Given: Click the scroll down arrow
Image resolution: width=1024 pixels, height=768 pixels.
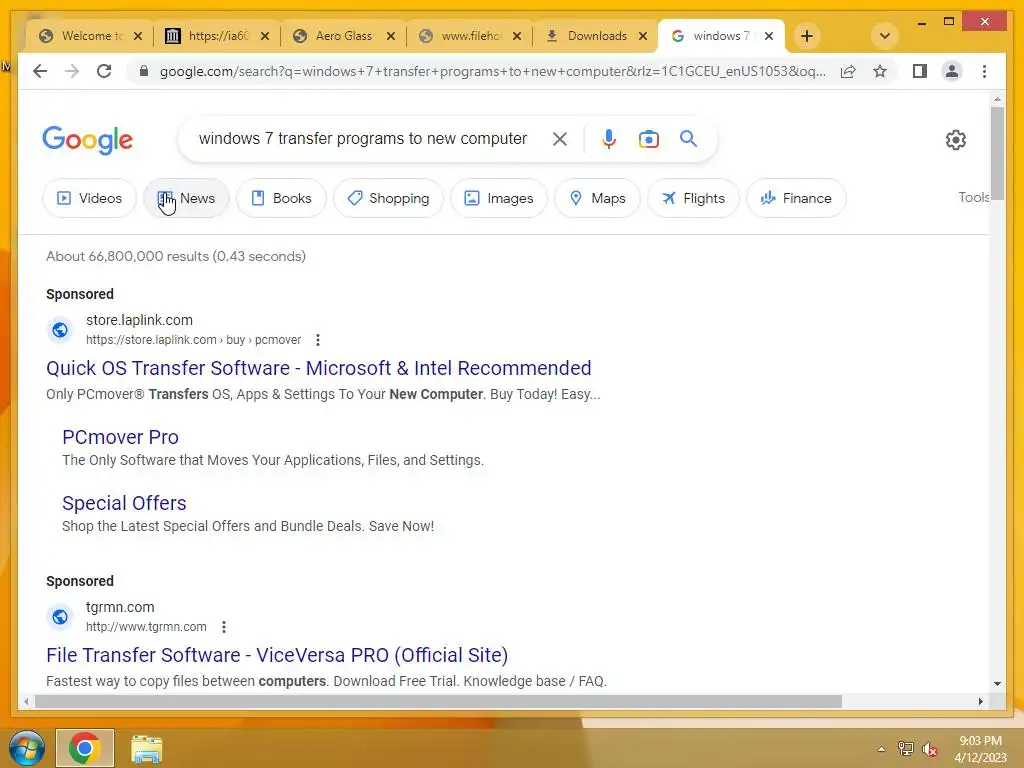Looking at the screenshot, I should pyautogui.click(x=997, y=684).
